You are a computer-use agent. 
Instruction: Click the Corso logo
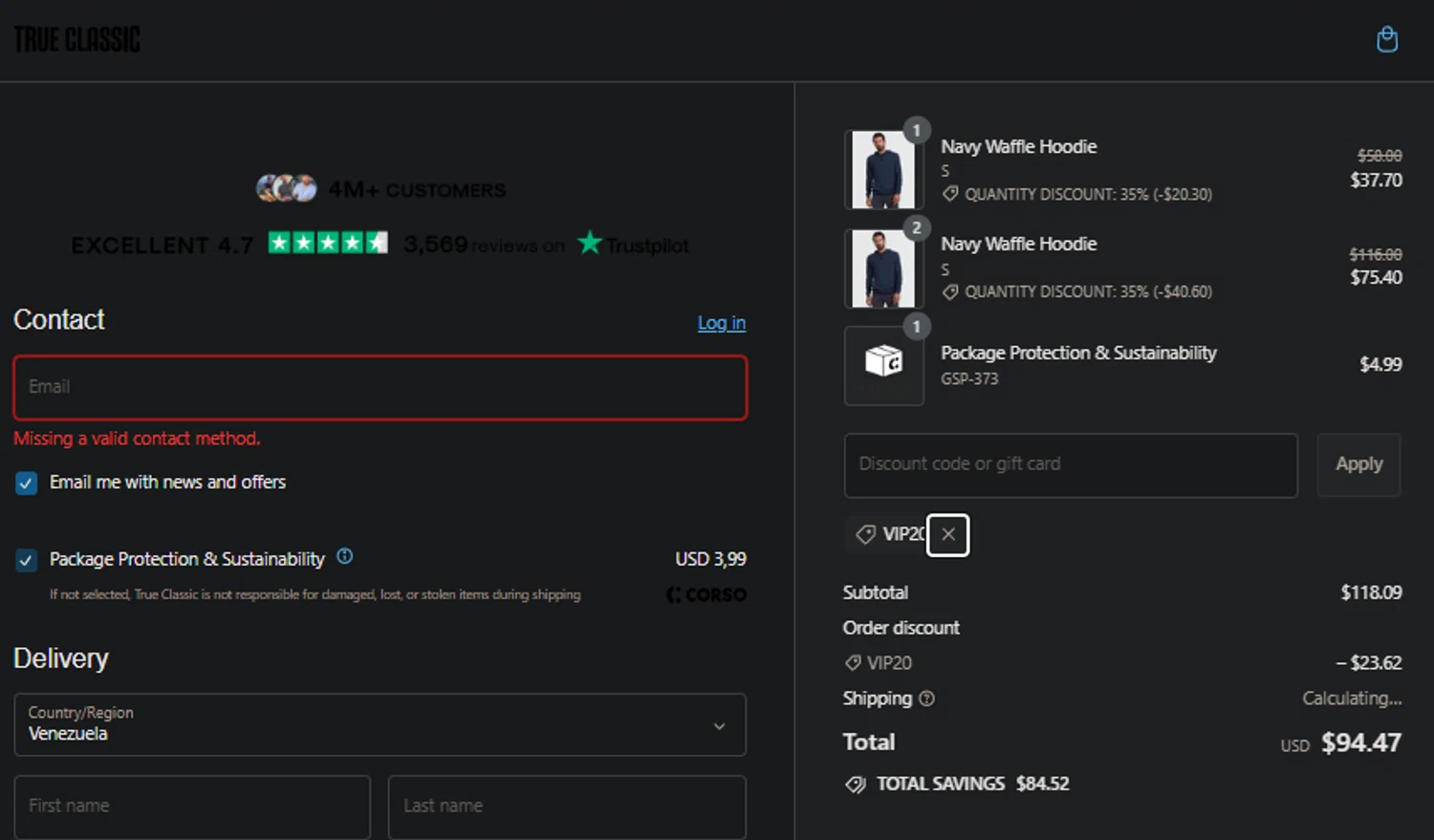(x=706, y=595)
